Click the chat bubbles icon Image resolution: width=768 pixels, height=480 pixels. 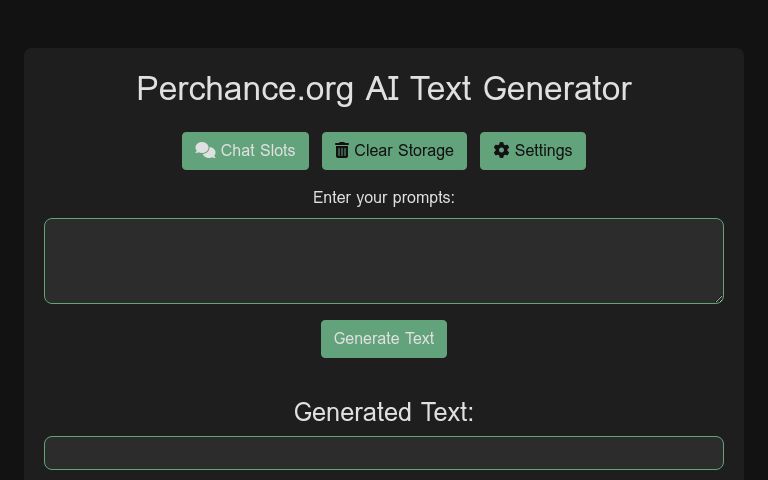click(x=205, y=150)
